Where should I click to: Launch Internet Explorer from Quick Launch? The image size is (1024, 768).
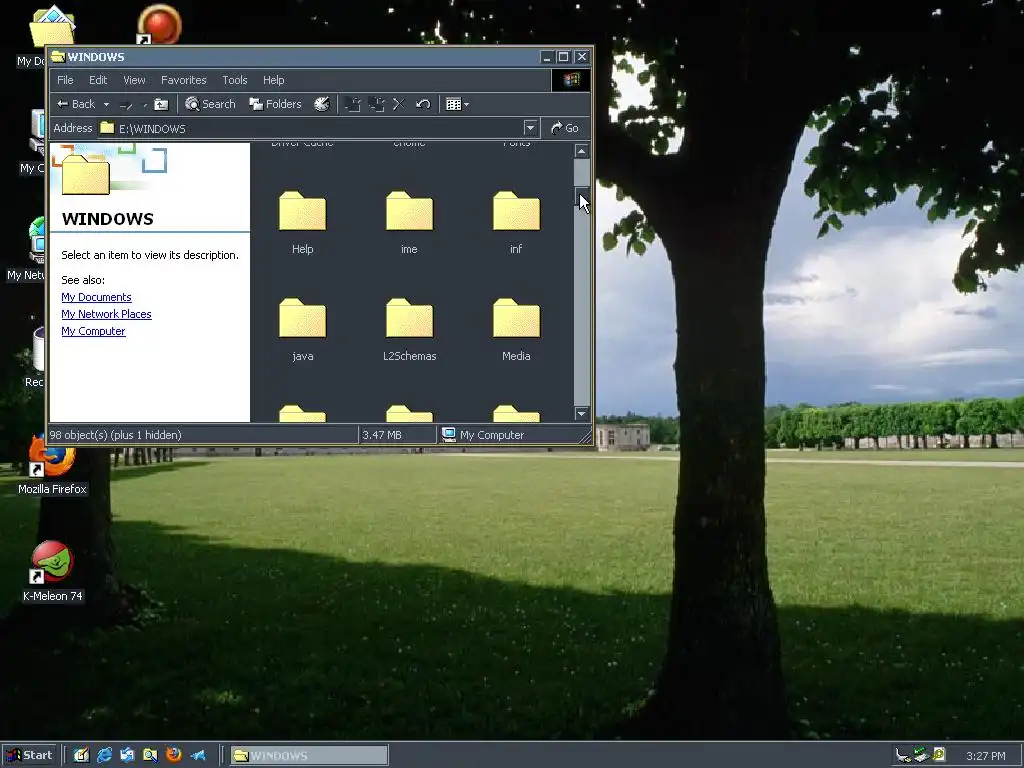pyautogui.click(x=104, y=755)
